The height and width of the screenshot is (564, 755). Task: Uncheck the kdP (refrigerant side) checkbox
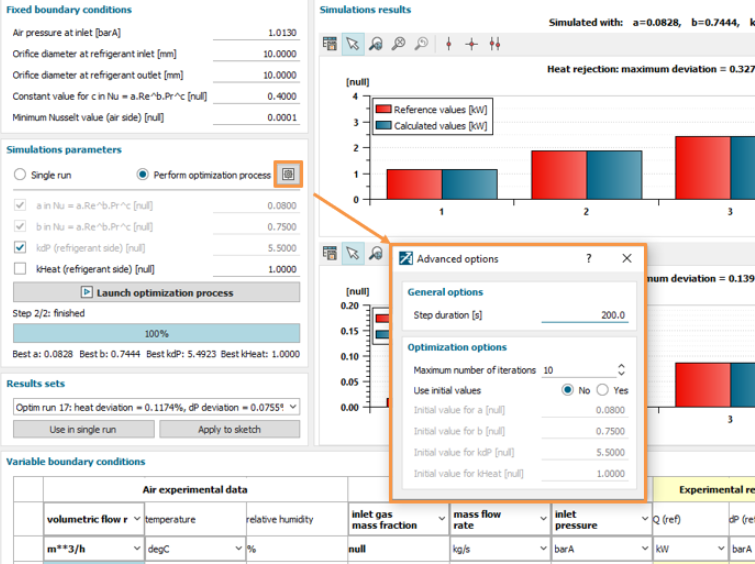point(20,247)
